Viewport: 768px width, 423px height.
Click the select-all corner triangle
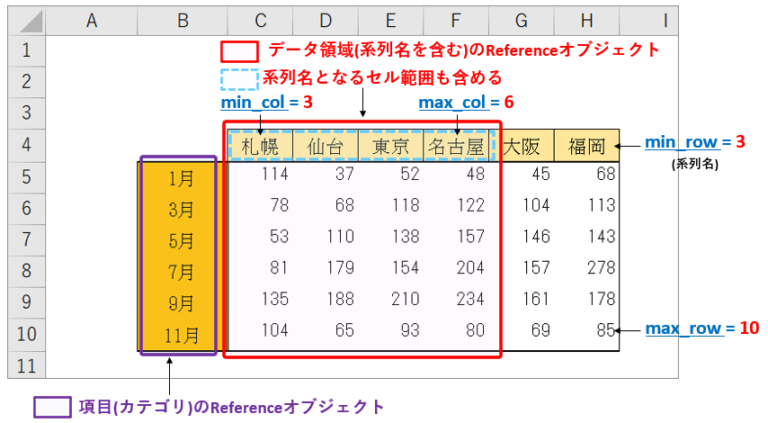26,20
